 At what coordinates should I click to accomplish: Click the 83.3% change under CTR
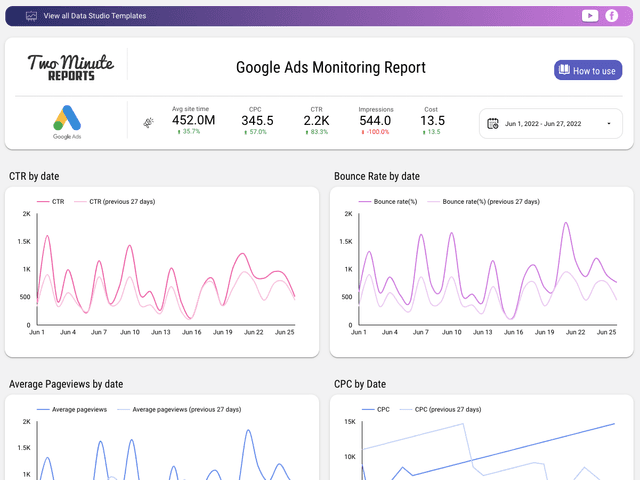(317, 132)
